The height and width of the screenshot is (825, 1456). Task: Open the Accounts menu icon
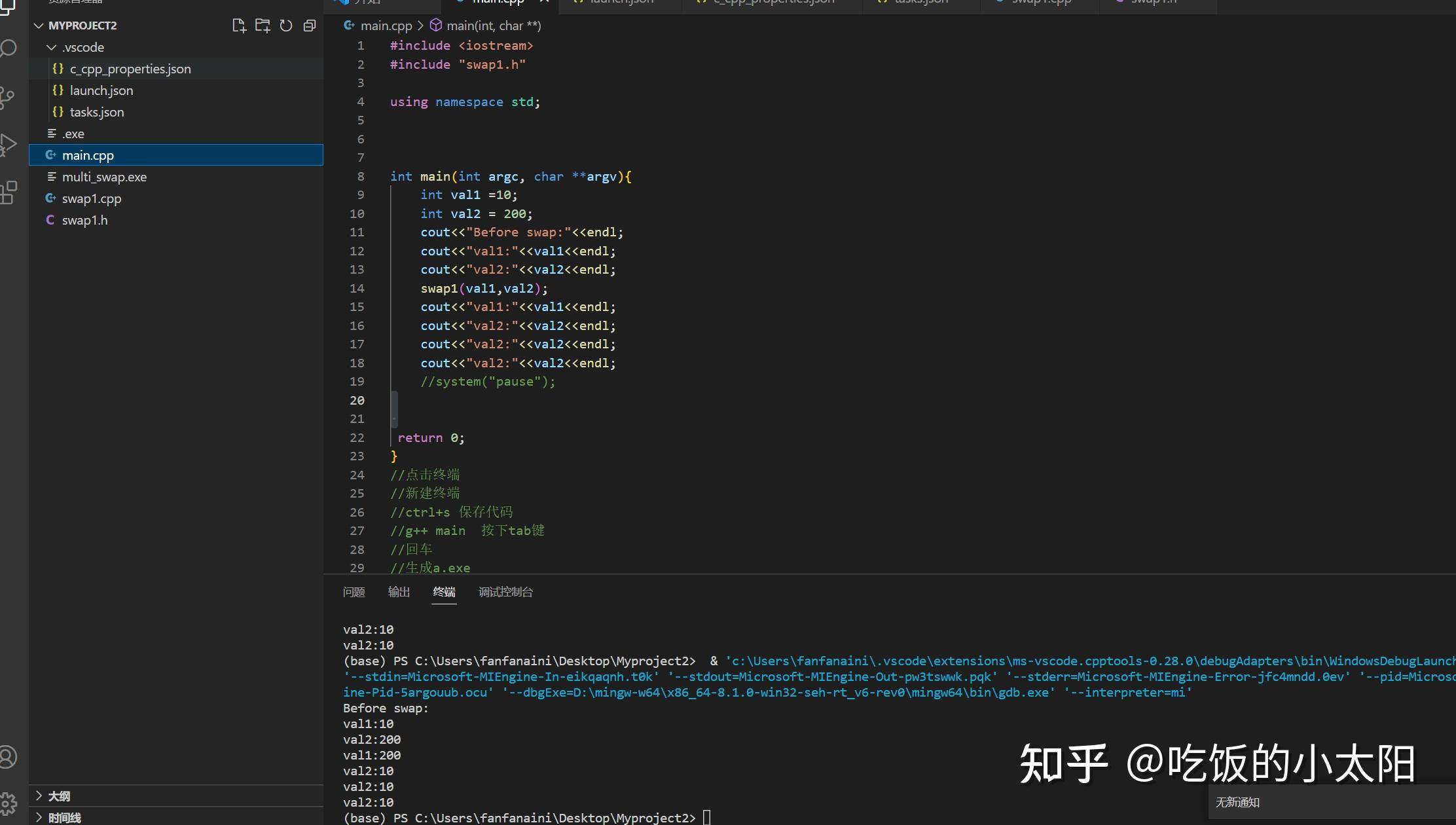tap(8, 757)
